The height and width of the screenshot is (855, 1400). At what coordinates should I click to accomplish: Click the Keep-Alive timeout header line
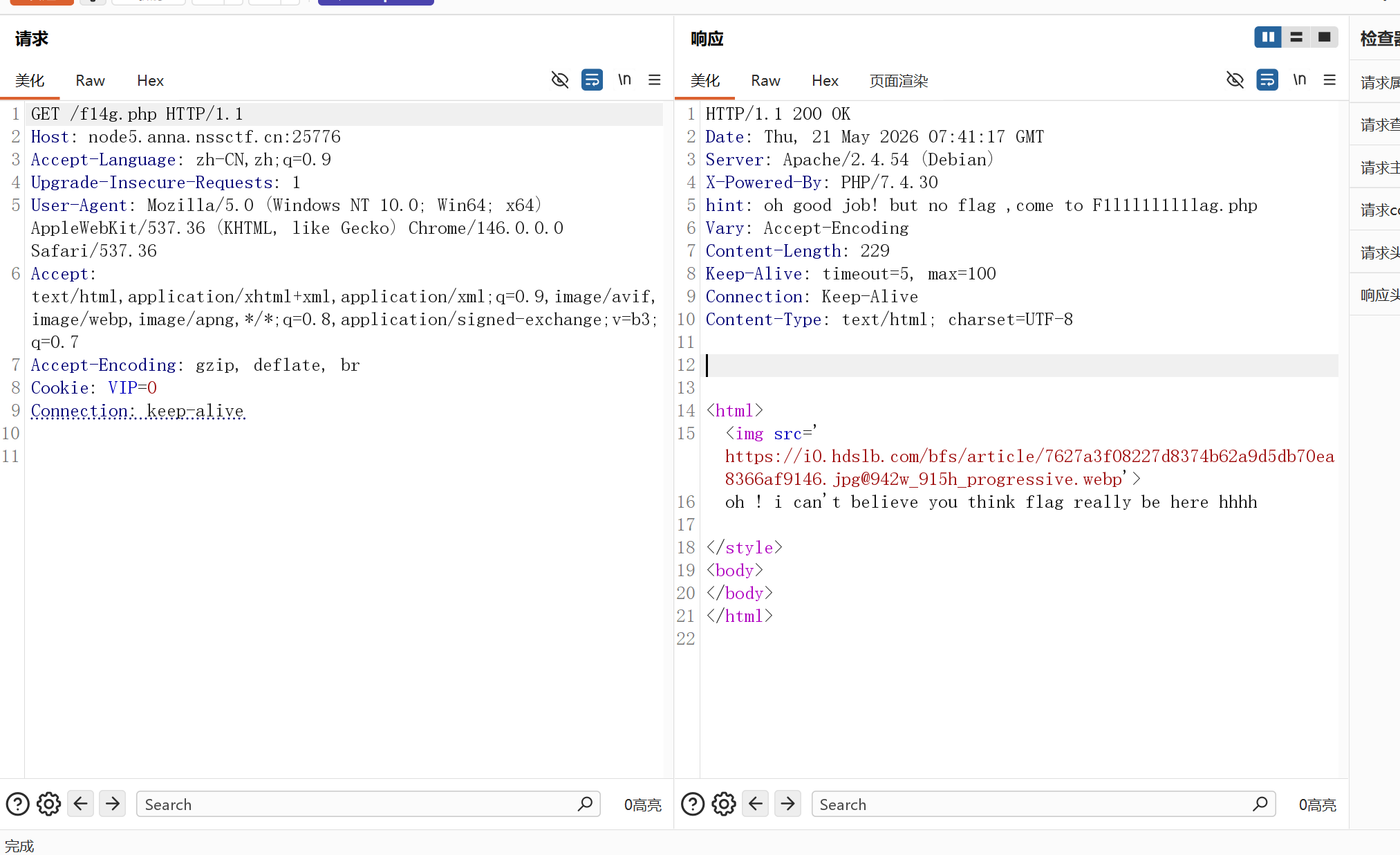pyautogui.click(x=850, y=274)
